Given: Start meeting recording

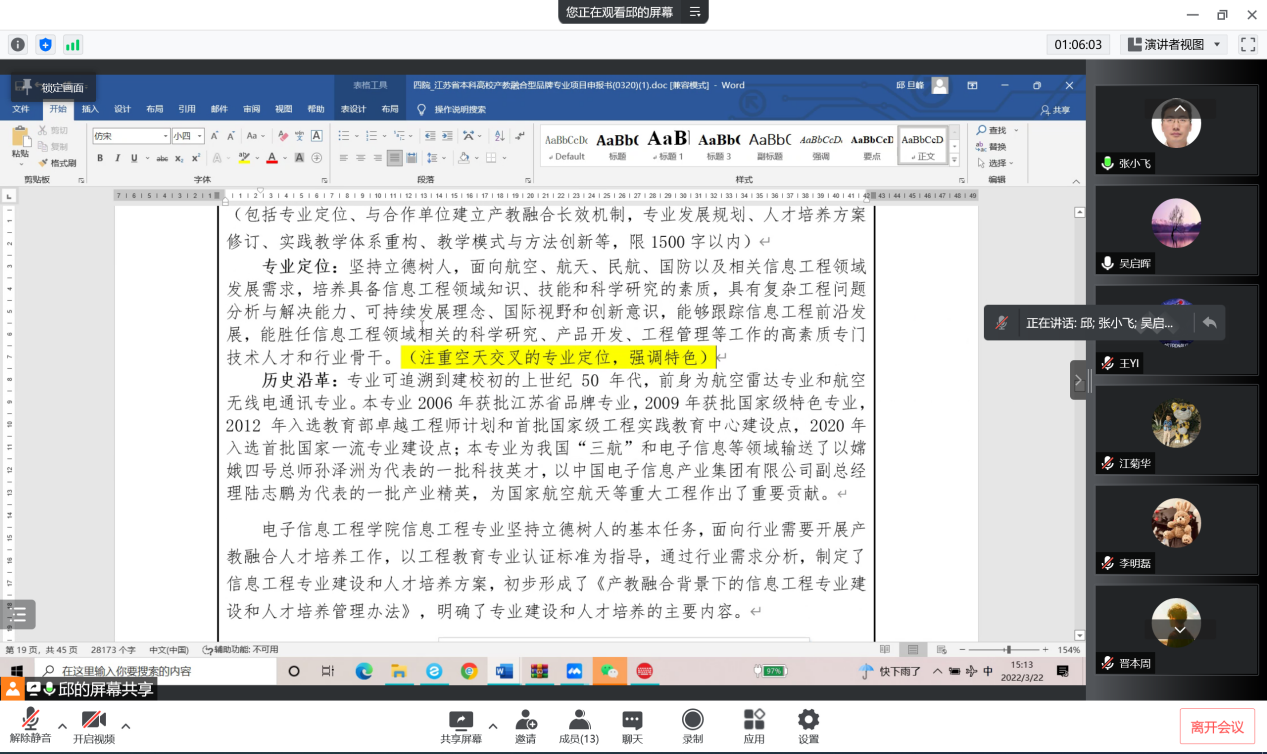Looking at the screenshot, I should (692, 727).
